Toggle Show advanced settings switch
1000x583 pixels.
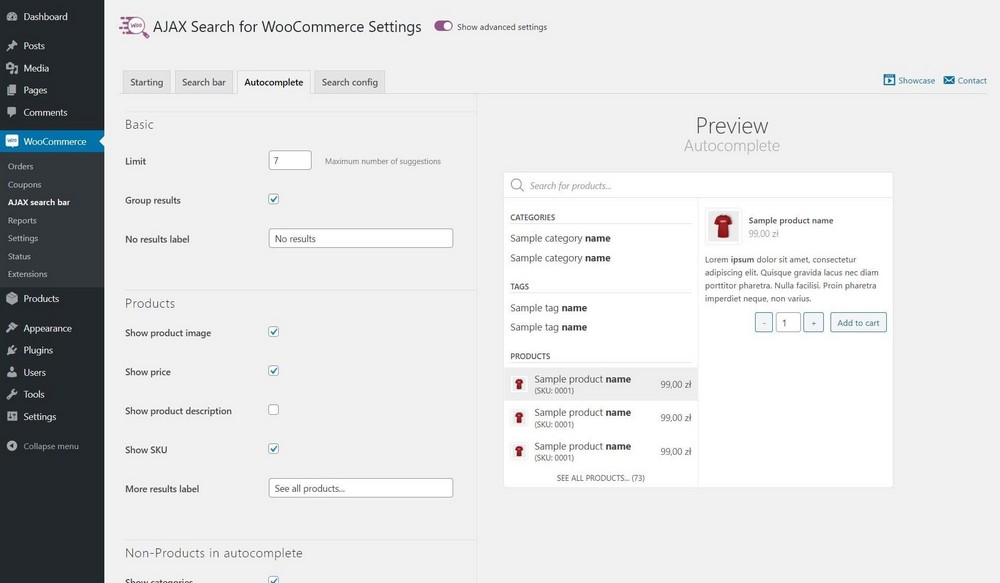click(443, 26)
